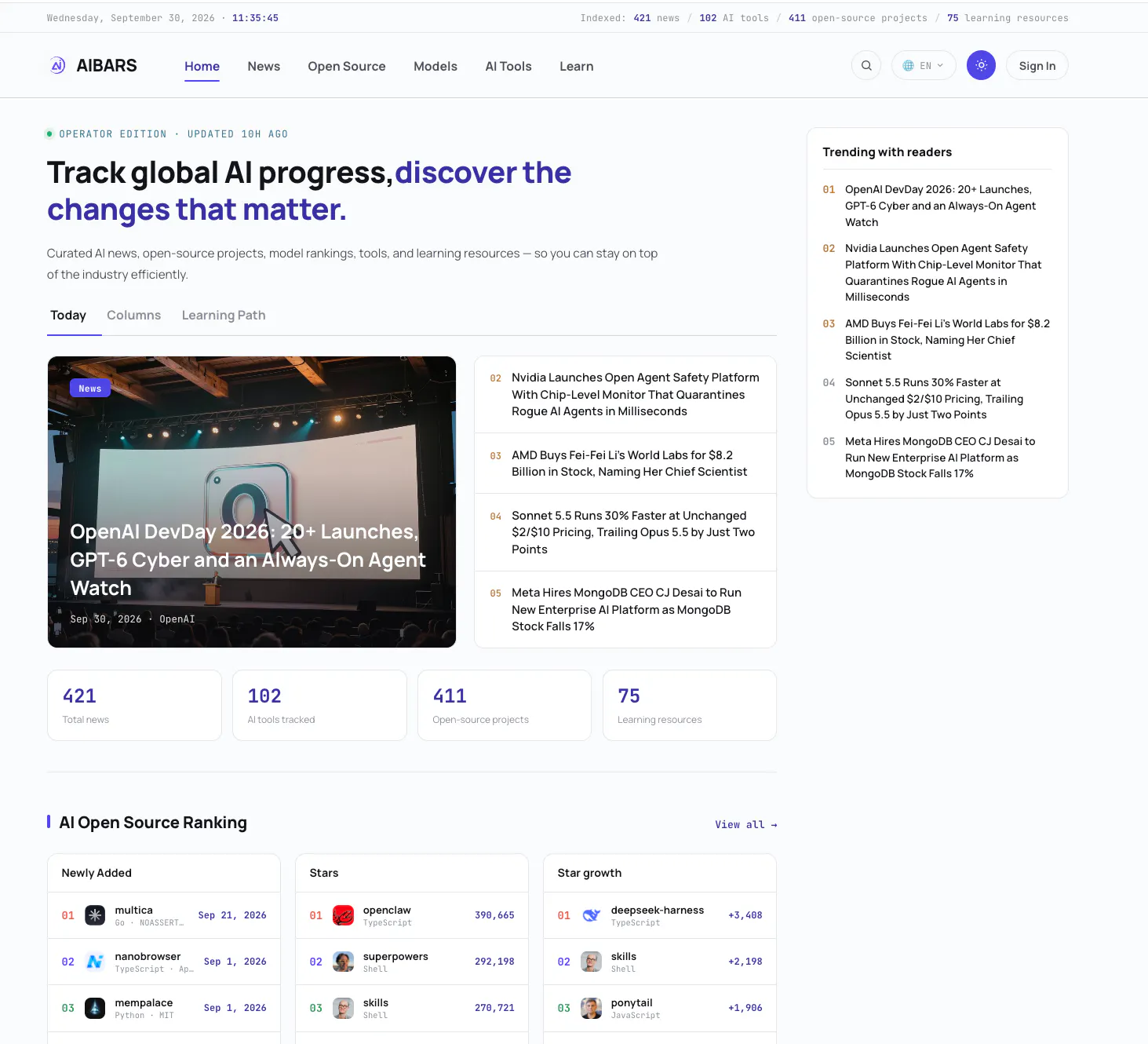1148x1044 pixels.
Task: Open the OpenAI DevDay featured news image
Action: point(252,502)
